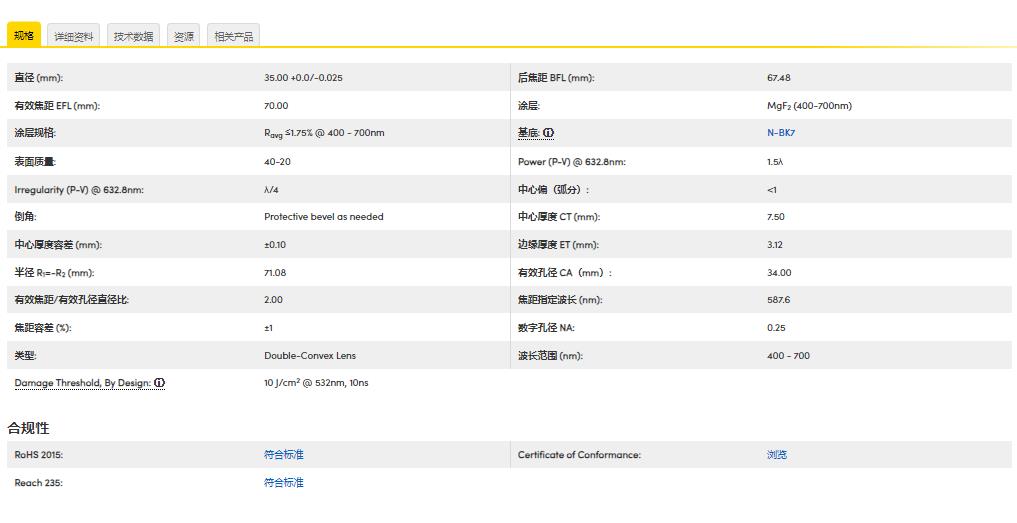Click the 合规性 section heading

pyautogui.click(x=29, y=428)
